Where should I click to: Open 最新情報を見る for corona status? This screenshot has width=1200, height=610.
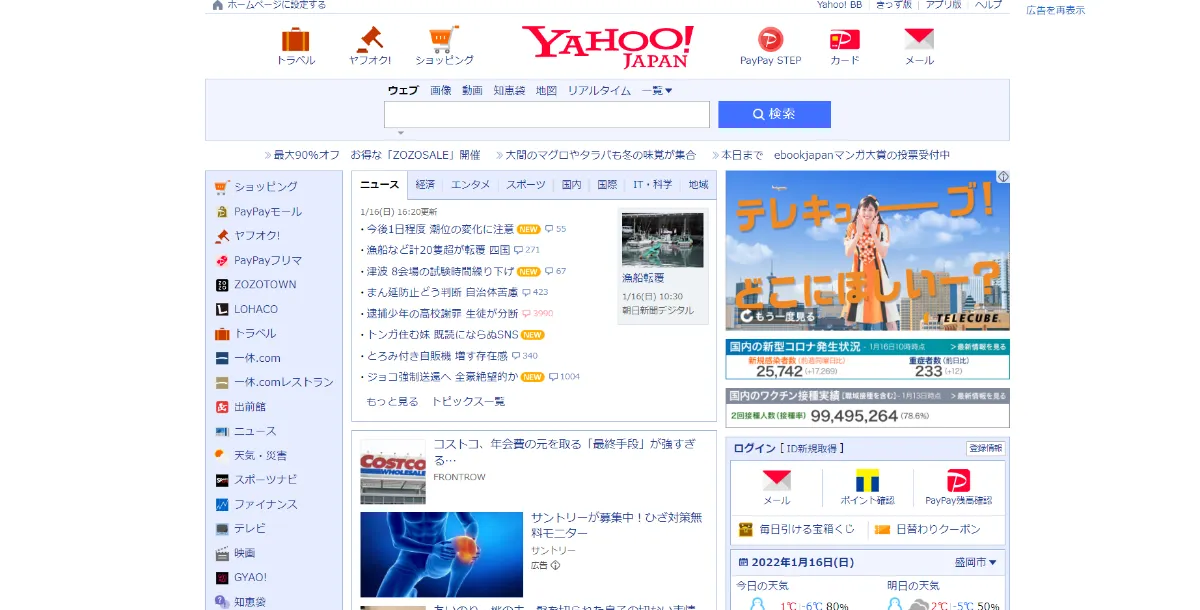click(979, 345)
